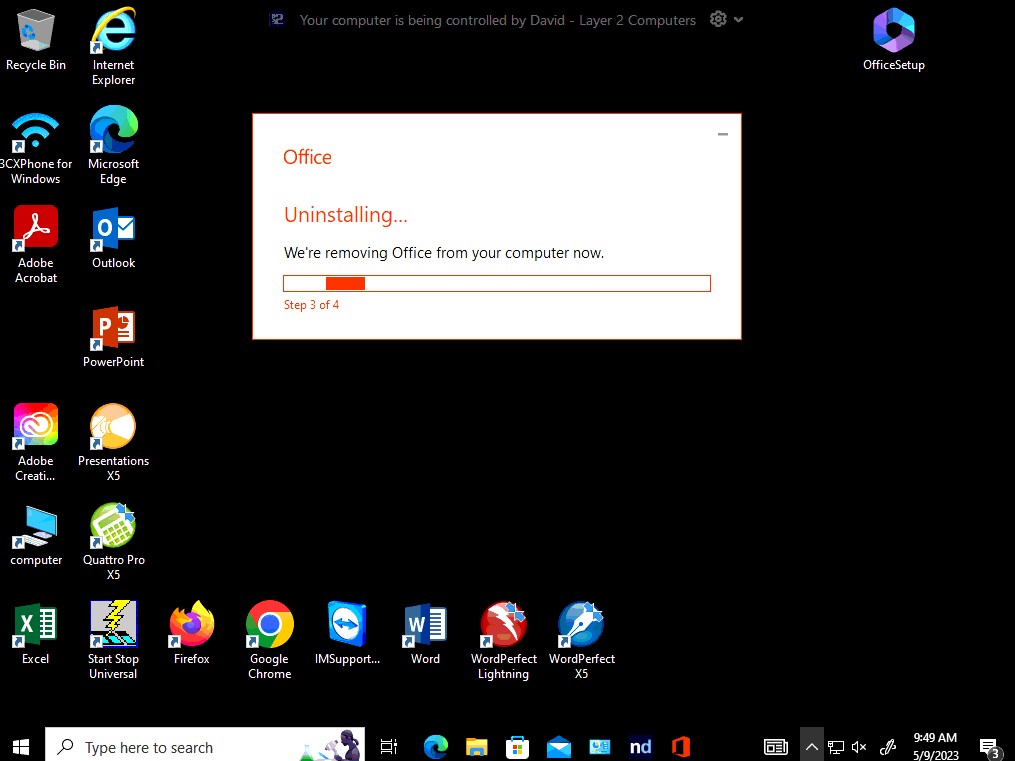Open Microsoft Store from taskbar
The width and height of the screenshot is (1015, 761).
pyautogui.click(x=517, y=747)
